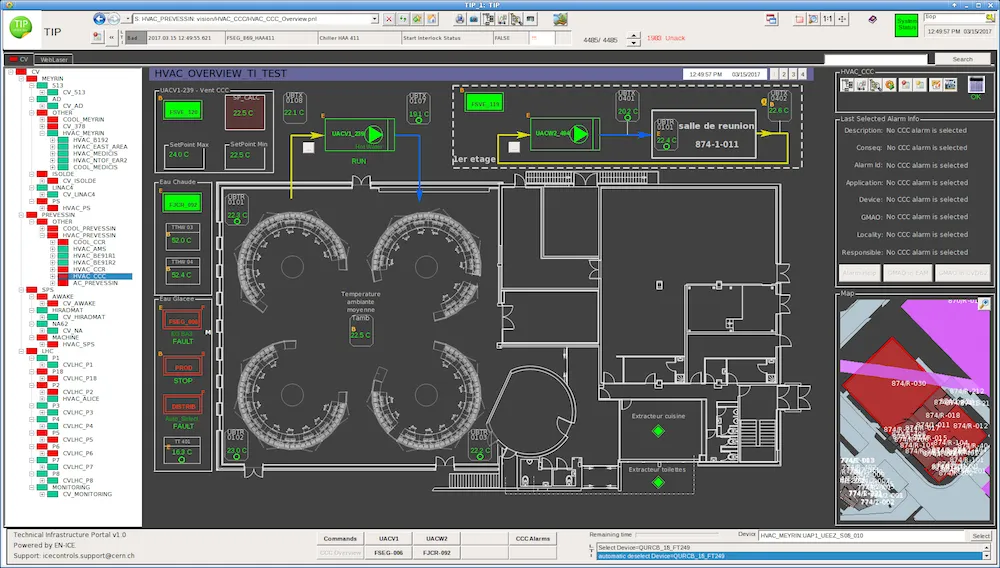The height and width of the screenshot is (568, 1000).
Task: Click the UACW2 bottom button
Action: click(x=437, y=539)
